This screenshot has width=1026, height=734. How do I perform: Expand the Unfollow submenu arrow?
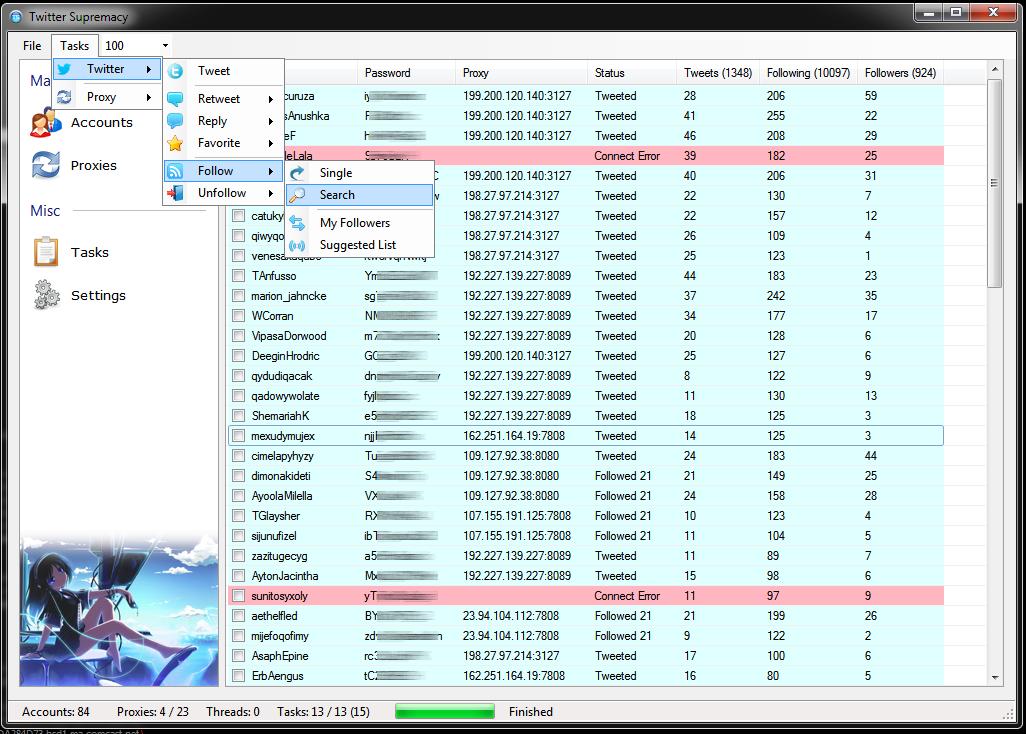pos(270,193)
